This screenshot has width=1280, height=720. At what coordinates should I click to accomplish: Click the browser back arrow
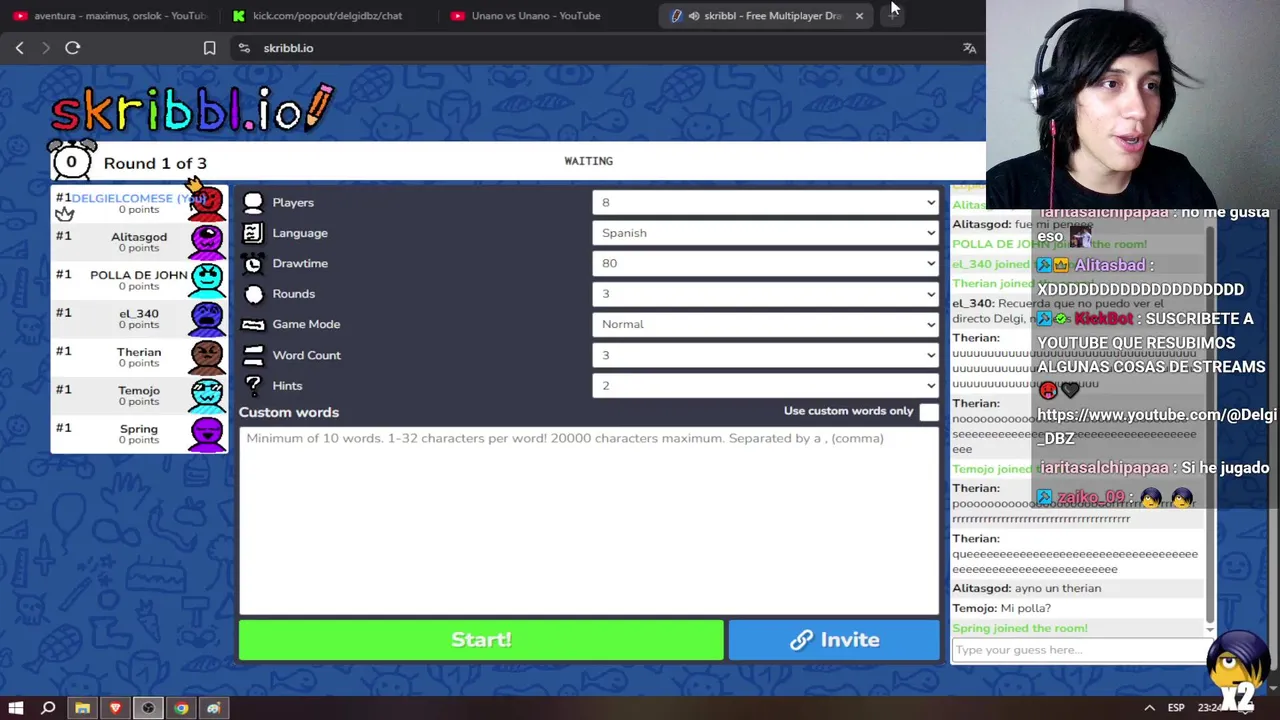click(x=19, y=47)
